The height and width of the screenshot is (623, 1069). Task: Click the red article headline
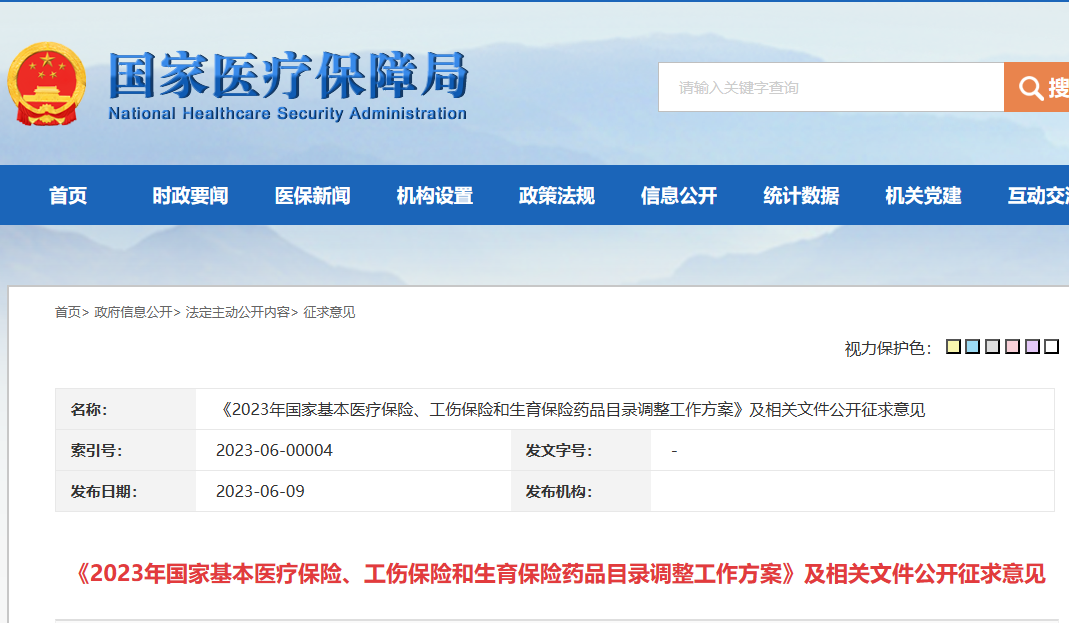pyautogui.click(x=558, y=574)
